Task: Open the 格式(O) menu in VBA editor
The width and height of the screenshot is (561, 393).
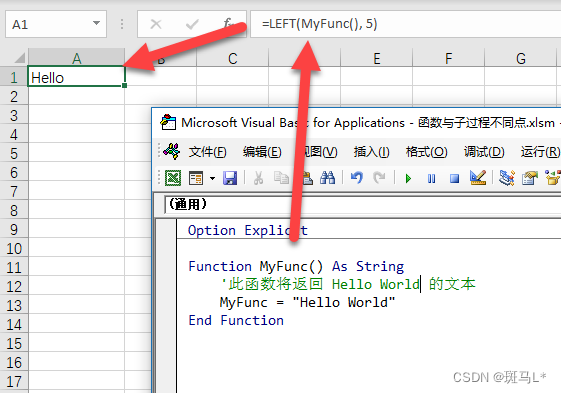Action: coord(426,151)
